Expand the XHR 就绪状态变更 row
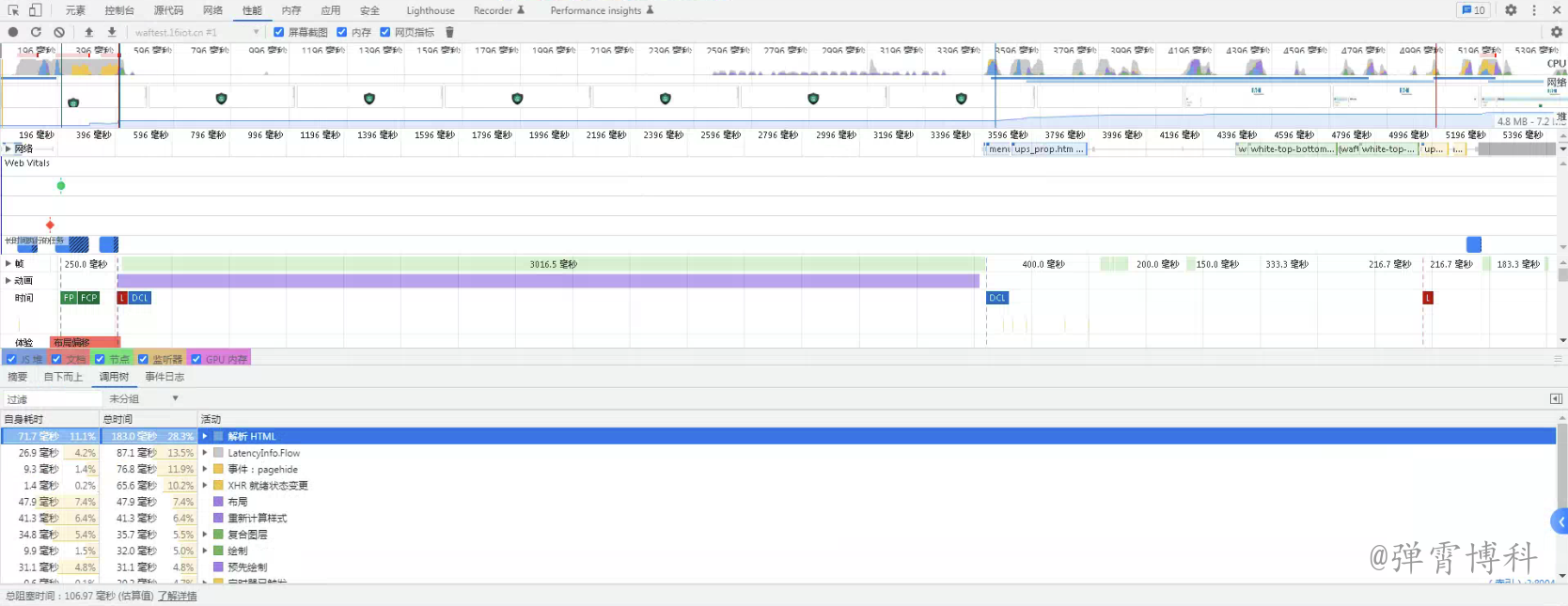Screen dimensions: 1568x606 pyautogui.click(x=205, y=486)
